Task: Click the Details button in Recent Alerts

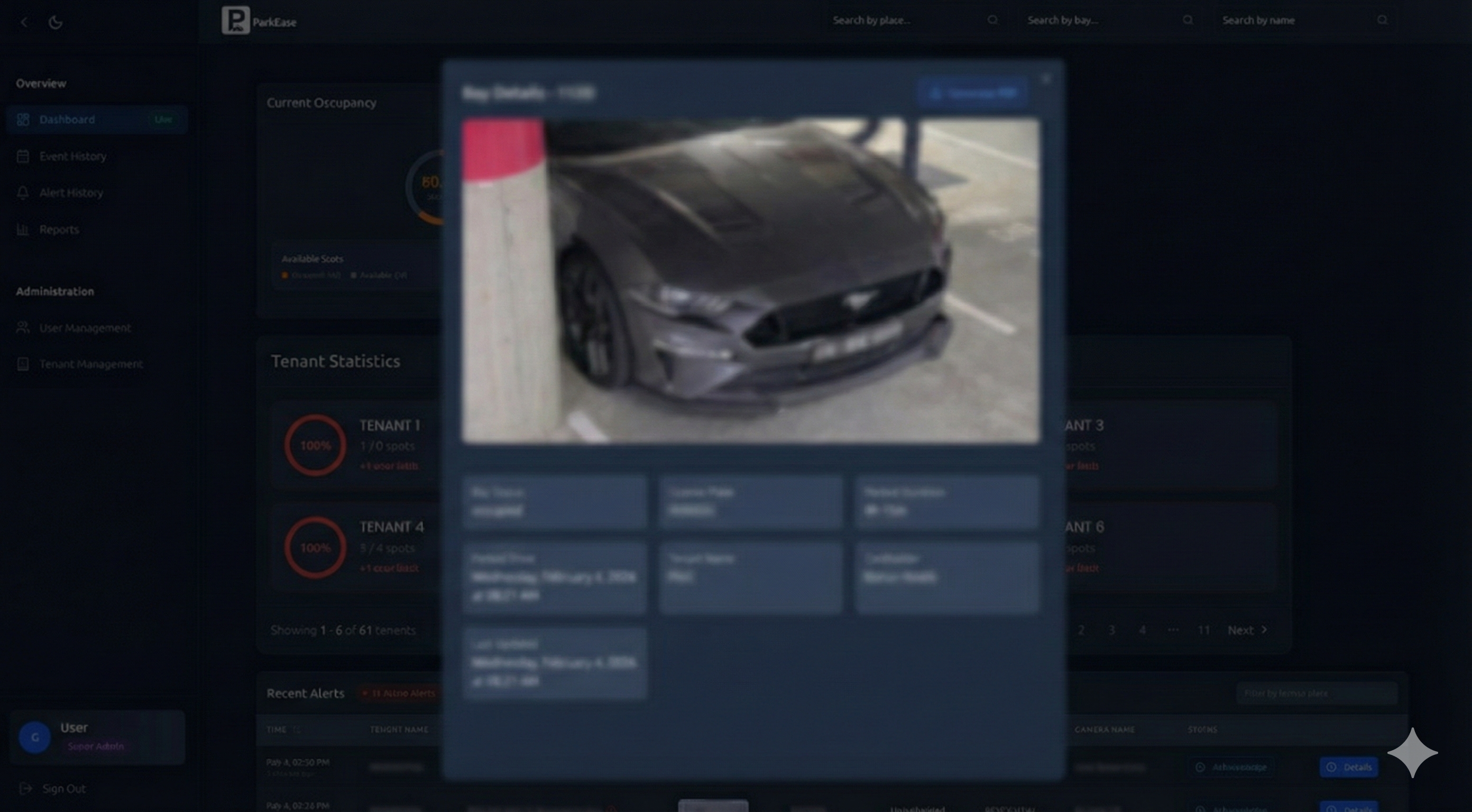Action: [1349, 768]
